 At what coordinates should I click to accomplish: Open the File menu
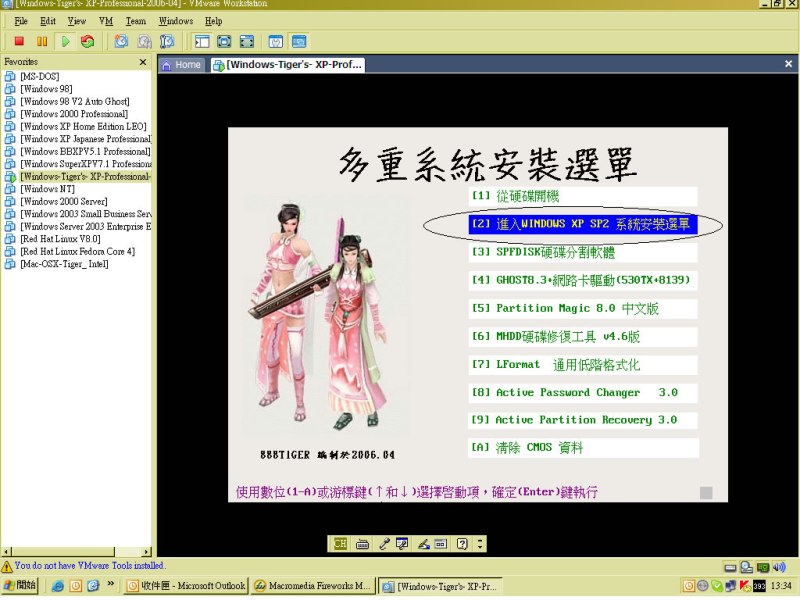tap(21, 21)
